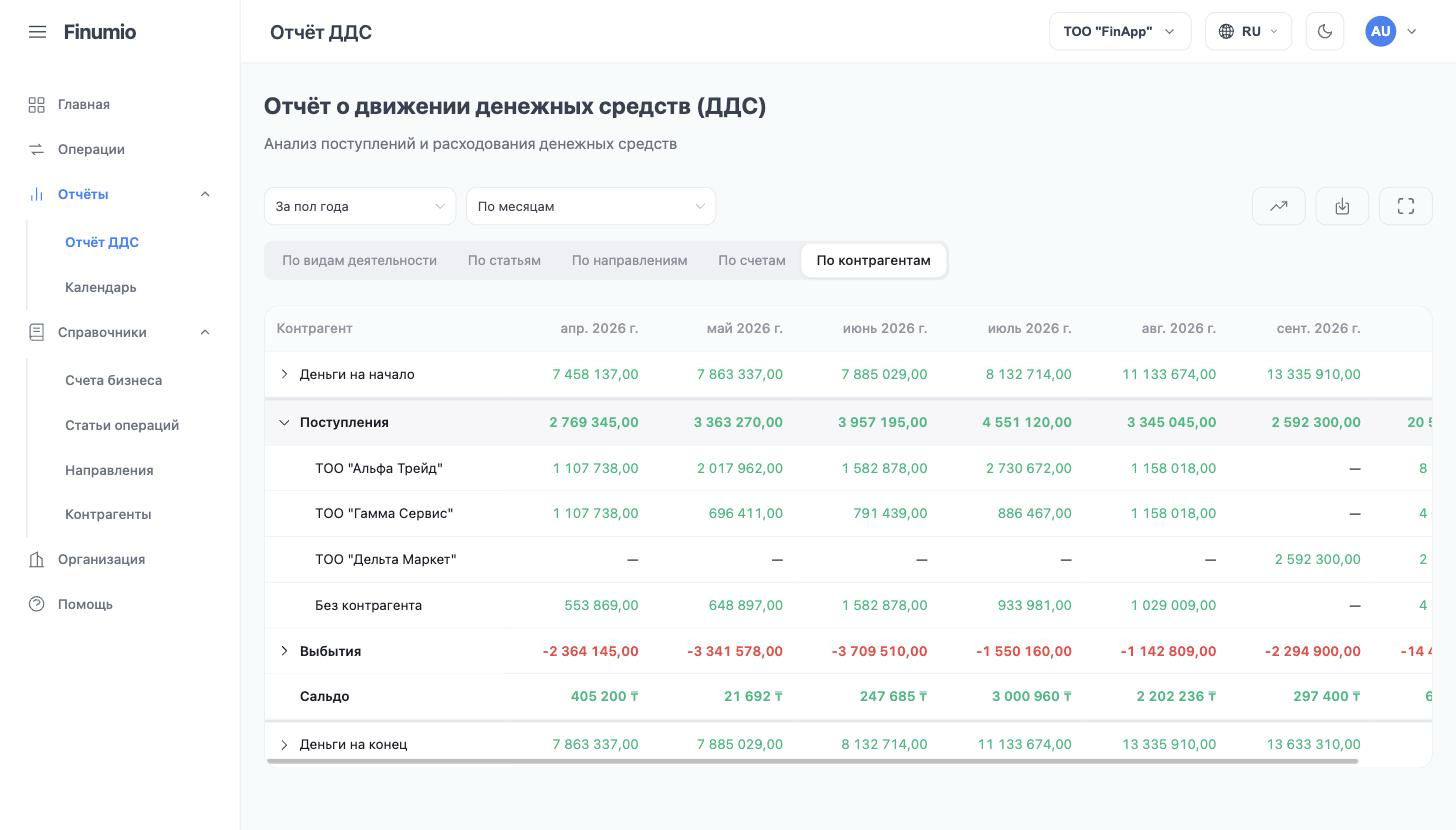Screen dimensions: 1456x830
Task: Click the Организация building icon
Action: coord(37,559)
